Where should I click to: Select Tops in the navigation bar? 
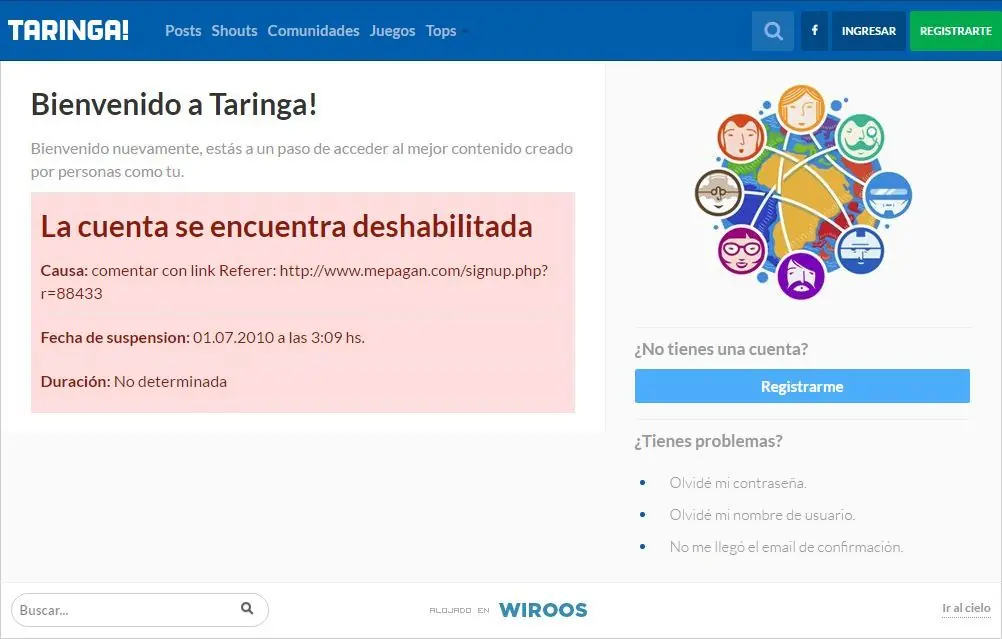[x=441, y=31]
